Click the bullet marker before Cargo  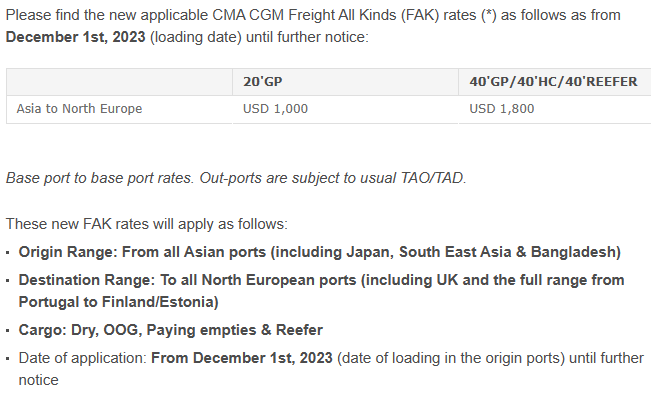[x=8, y=331]
